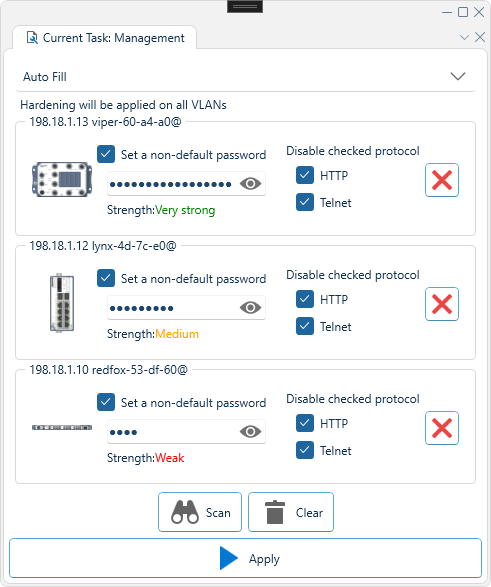Open the tab list dropdown chevron

464,37
